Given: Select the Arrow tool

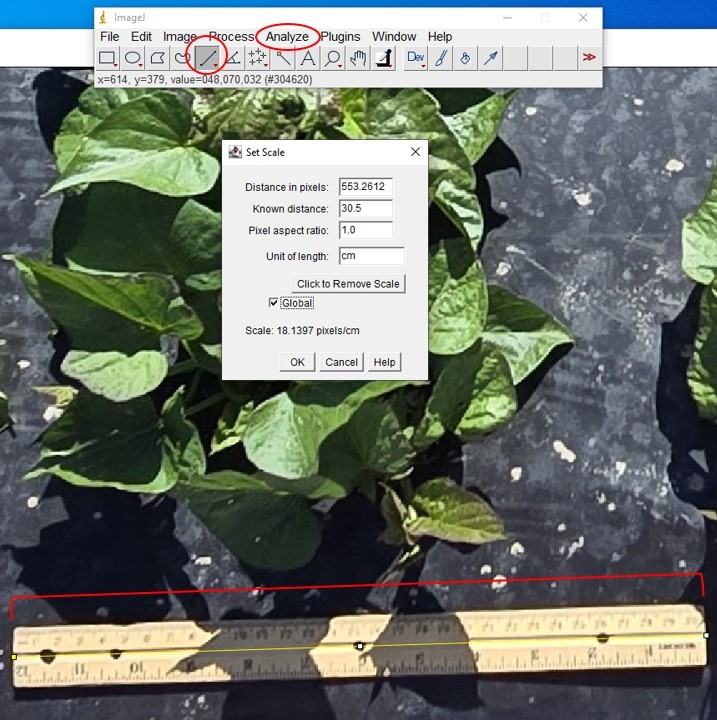Looking at the screenshot, I should [491, 58].
